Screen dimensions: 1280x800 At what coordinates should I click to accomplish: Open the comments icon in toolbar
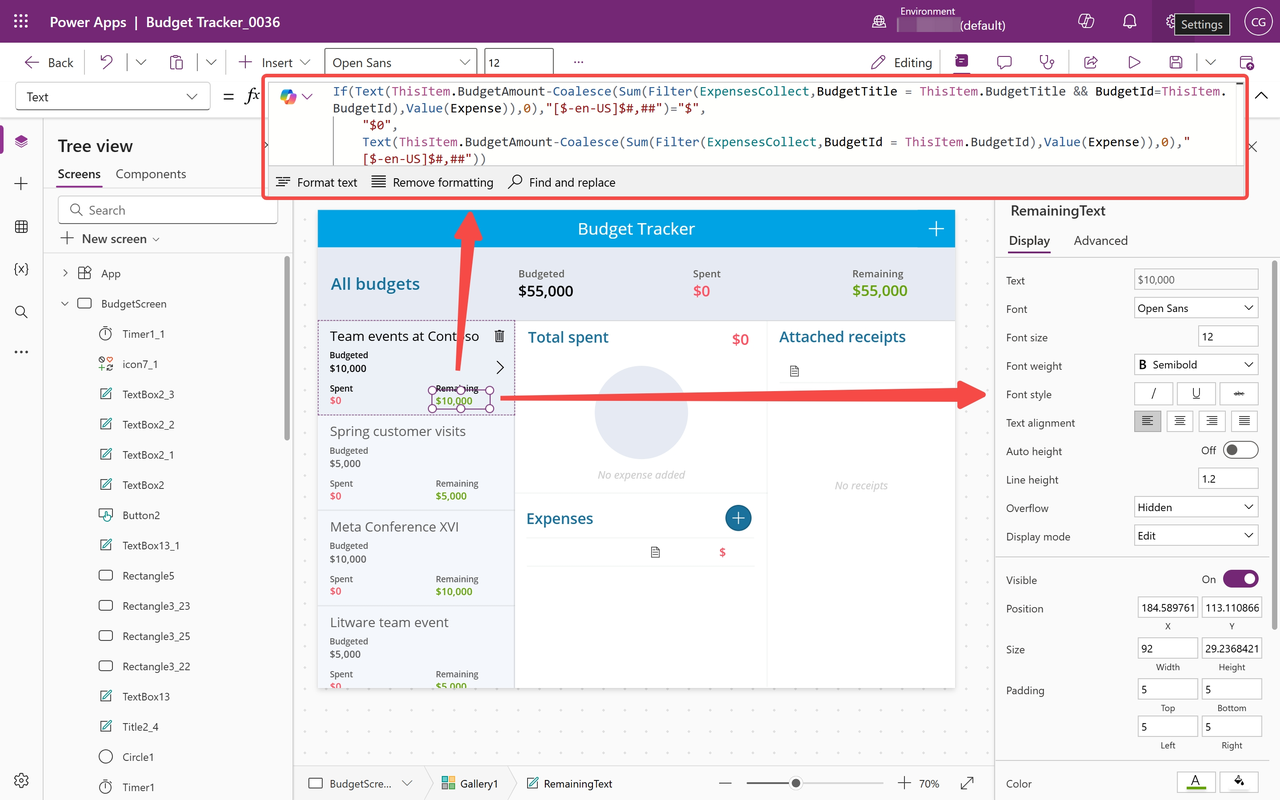[1004, 62]
